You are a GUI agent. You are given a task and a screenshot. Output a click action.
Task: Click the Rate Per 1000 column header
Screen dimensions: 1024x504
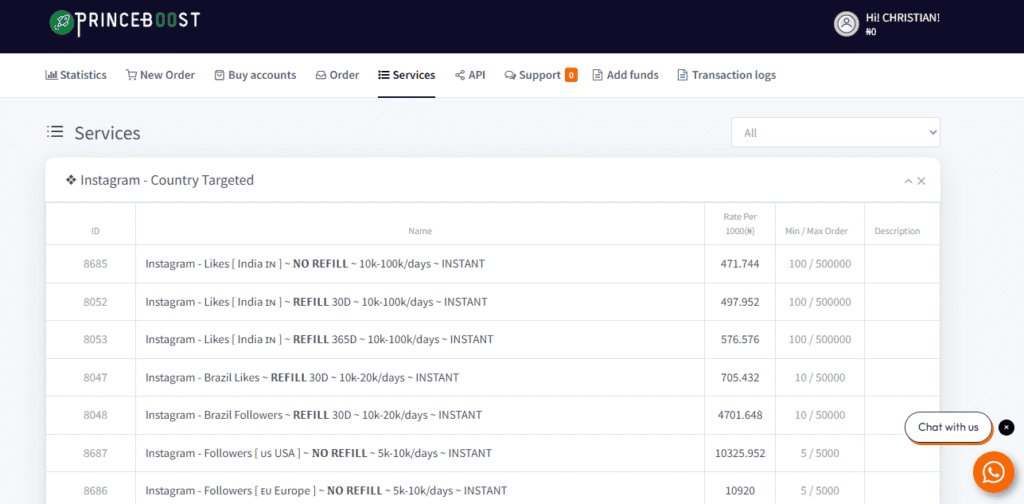click(740, 224)
